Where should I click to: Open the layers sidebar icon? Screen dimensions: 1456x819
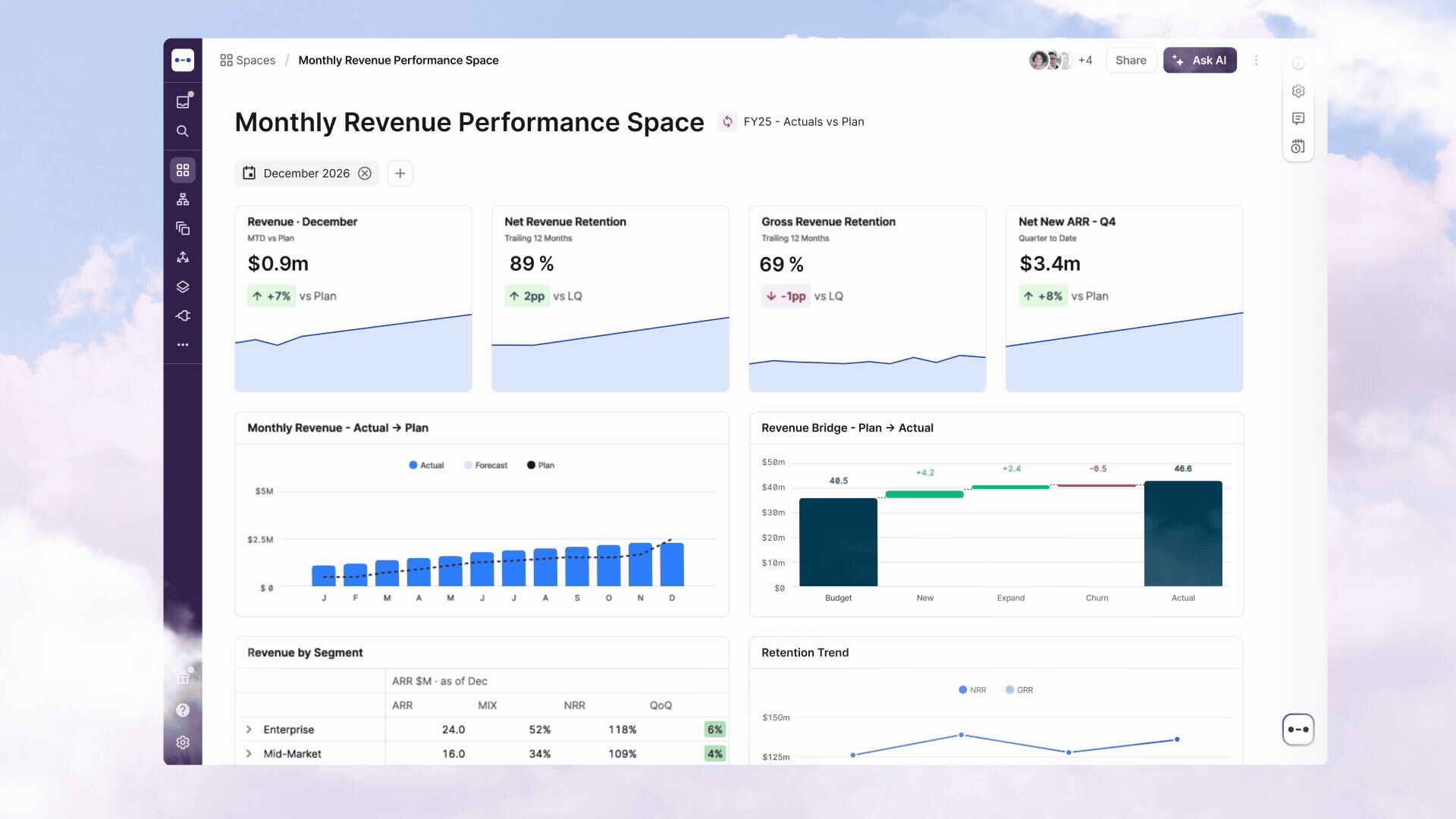click(183, 287)
